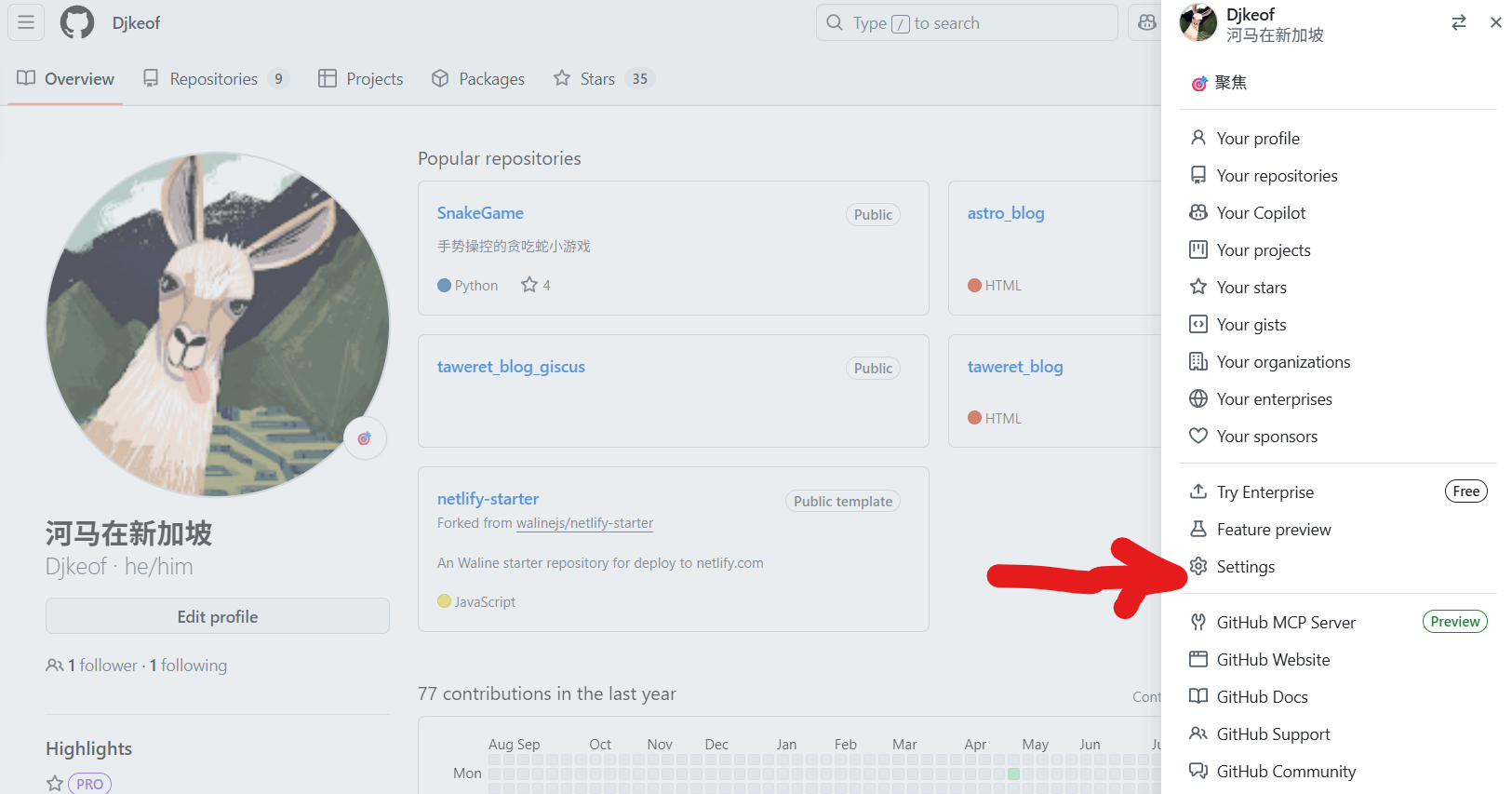Image resolution: width=1512 pixels, height=794 pixels.
Task: Click the search input field
Action: 967,22
